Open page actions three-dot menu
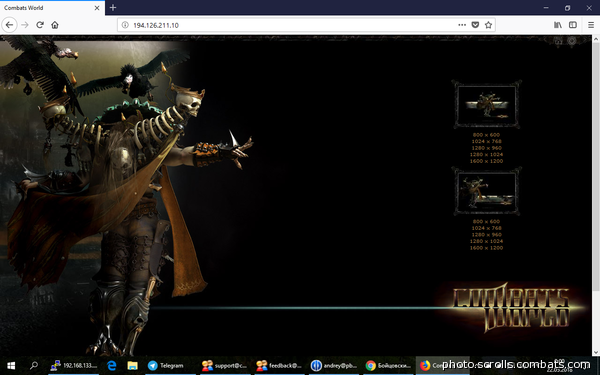Screen dimensions: 600x375 462,25
